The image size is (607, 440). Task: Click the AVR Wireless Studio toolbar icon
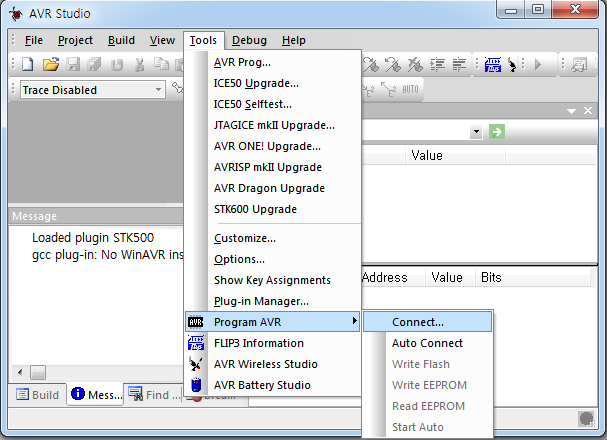pos(512,65)
